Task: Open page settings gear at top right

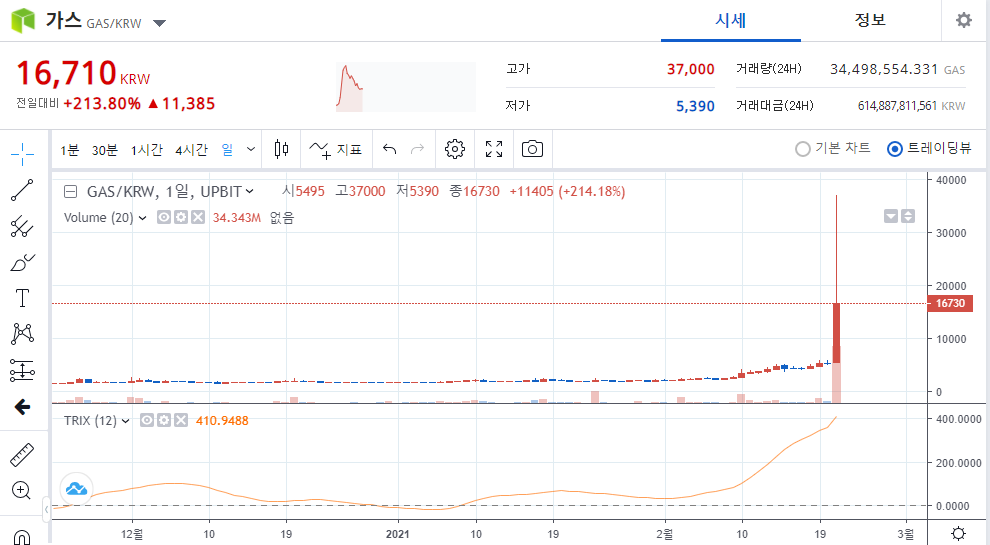Action: point(963,20)
